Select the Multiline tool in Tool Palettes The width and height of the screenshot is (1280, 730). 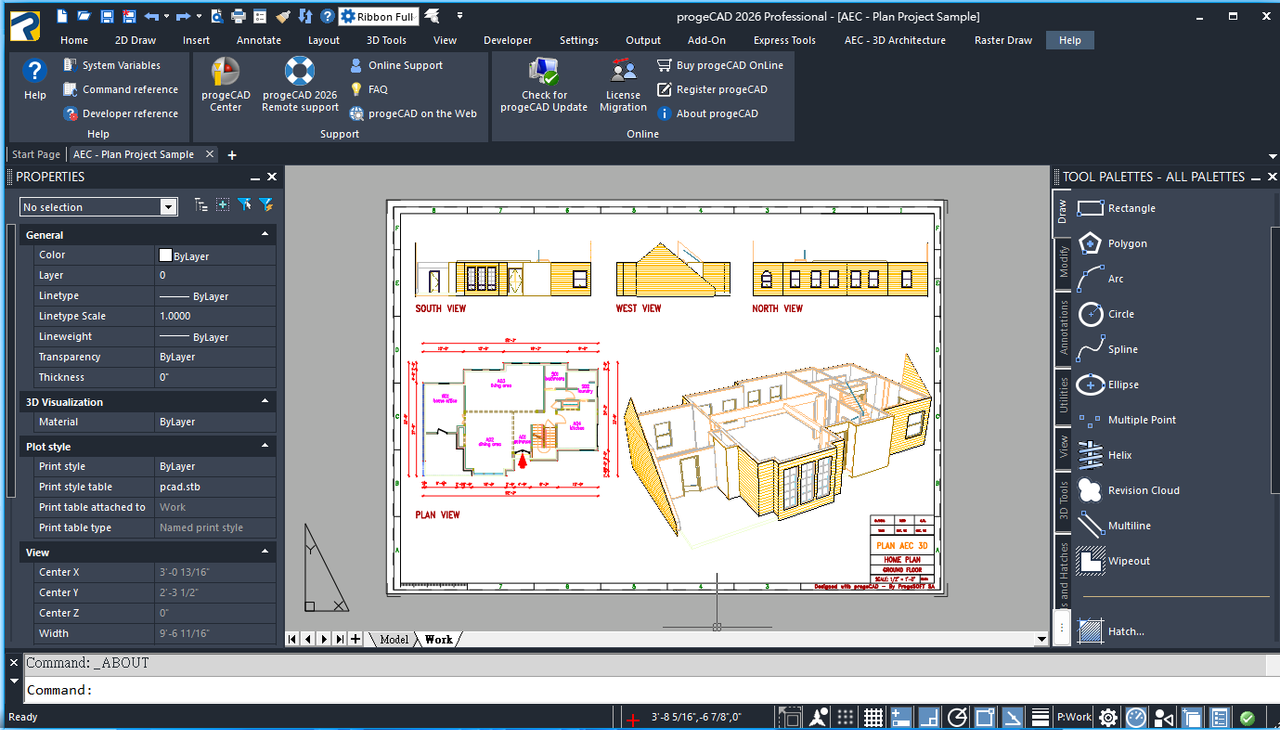point(1115,525)
